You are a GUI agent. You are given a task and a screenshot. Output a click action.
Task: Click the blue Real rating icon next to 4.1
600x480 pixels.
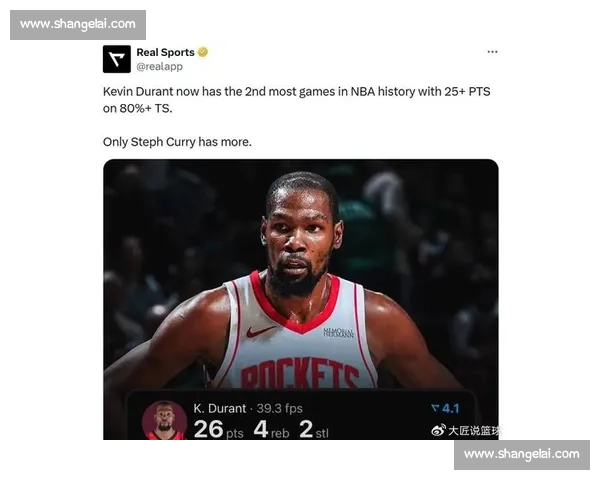435,408
